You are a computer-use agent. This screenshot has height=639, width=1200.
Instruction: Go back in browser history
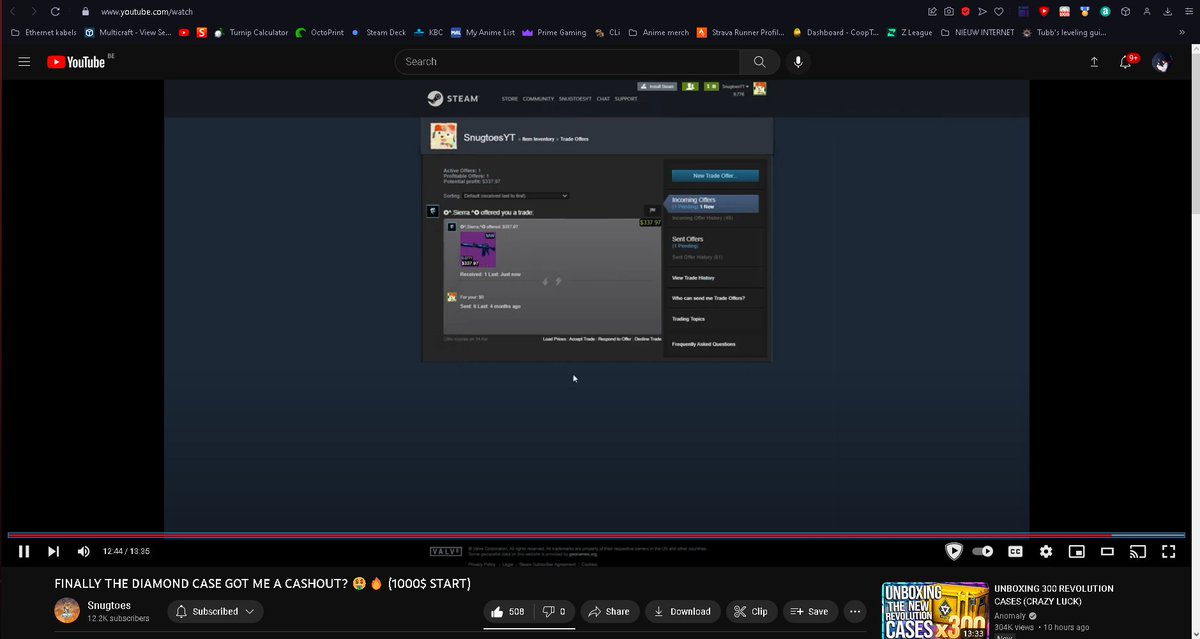pos(13,11)
